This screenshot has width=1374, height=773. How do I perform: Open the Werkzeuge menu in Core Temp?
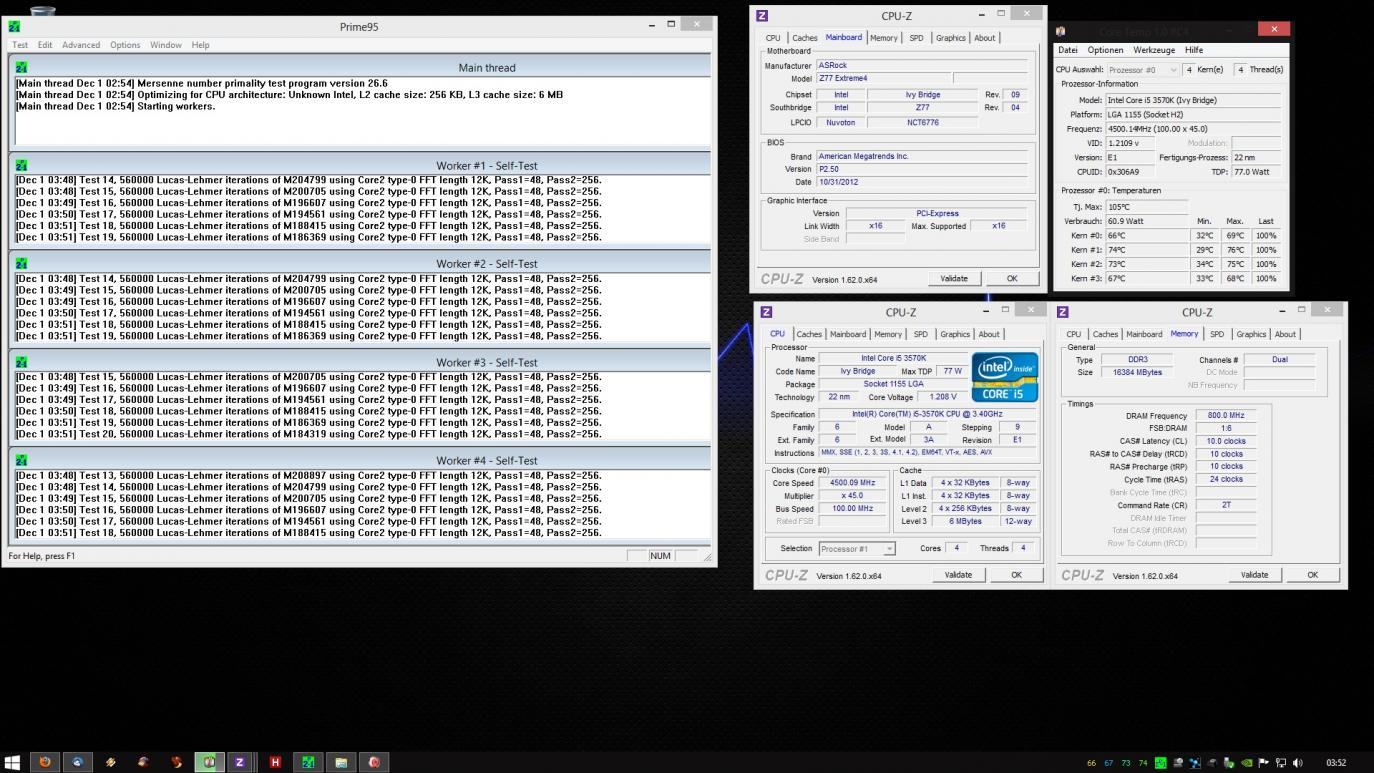[1154, 50]
